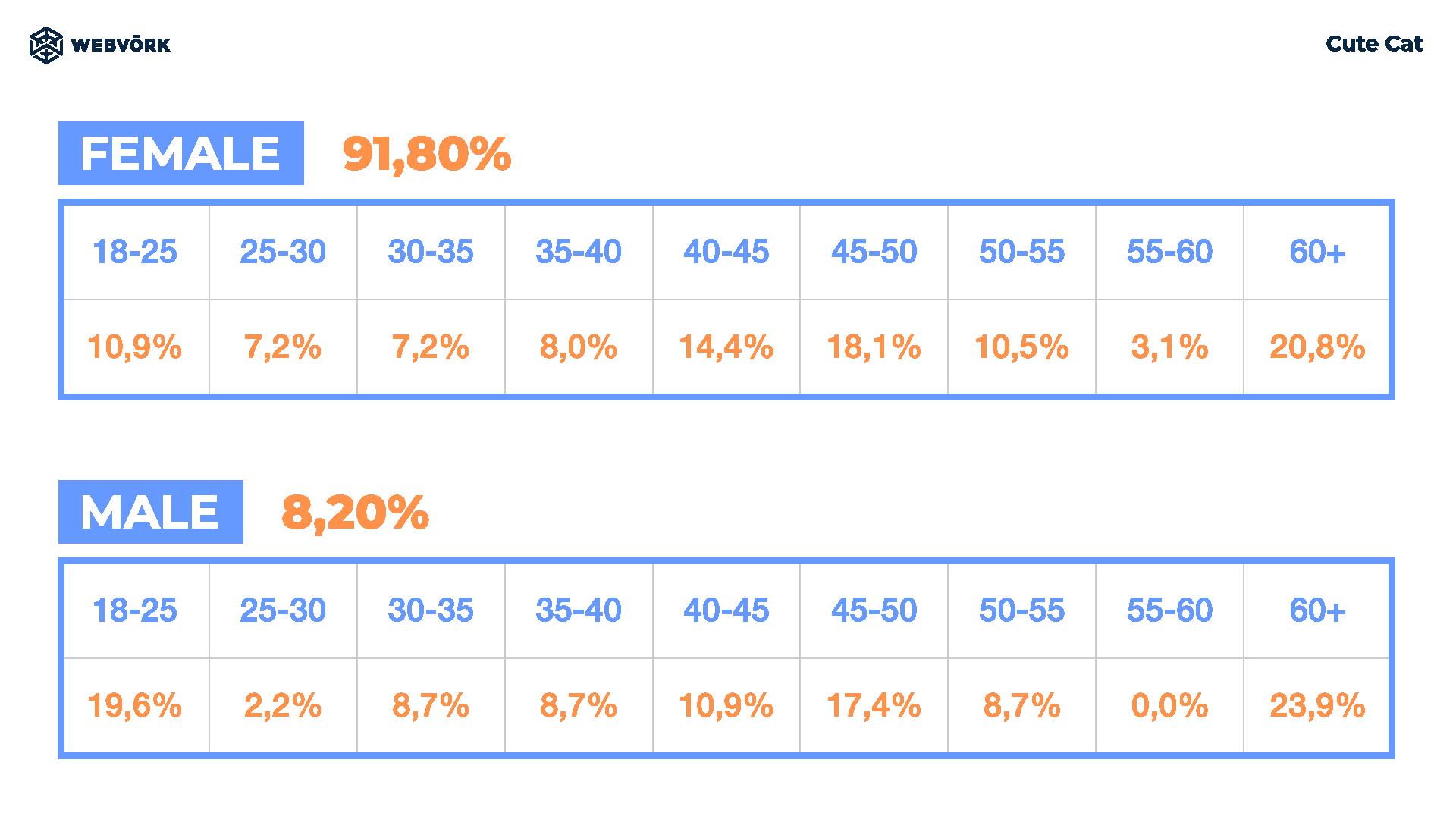Click the male 40-45 age header cell
The width and height of the screenshot is (1456, 819).
coord(726,610)
